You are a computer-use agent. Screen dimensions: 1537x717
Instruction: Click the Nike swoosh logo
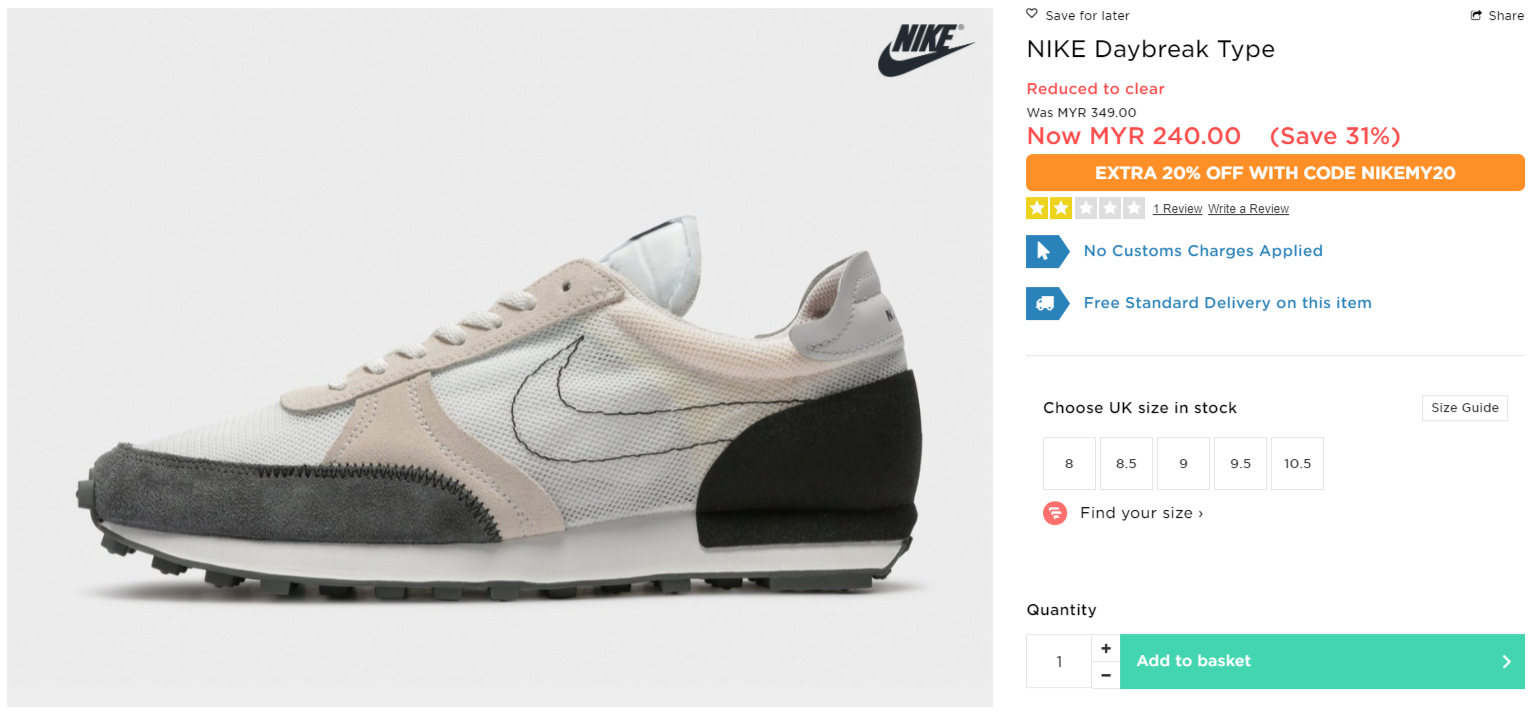[x=926, y=50]
